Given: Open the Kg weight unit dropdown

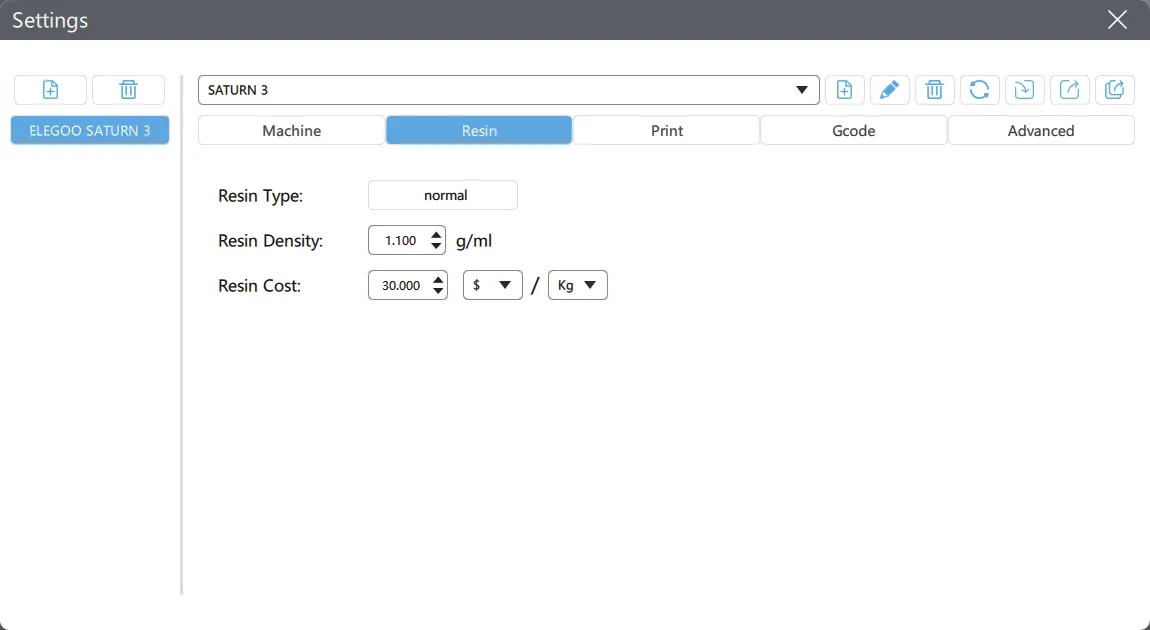Looking at the screenshot, I should (578, 285).
